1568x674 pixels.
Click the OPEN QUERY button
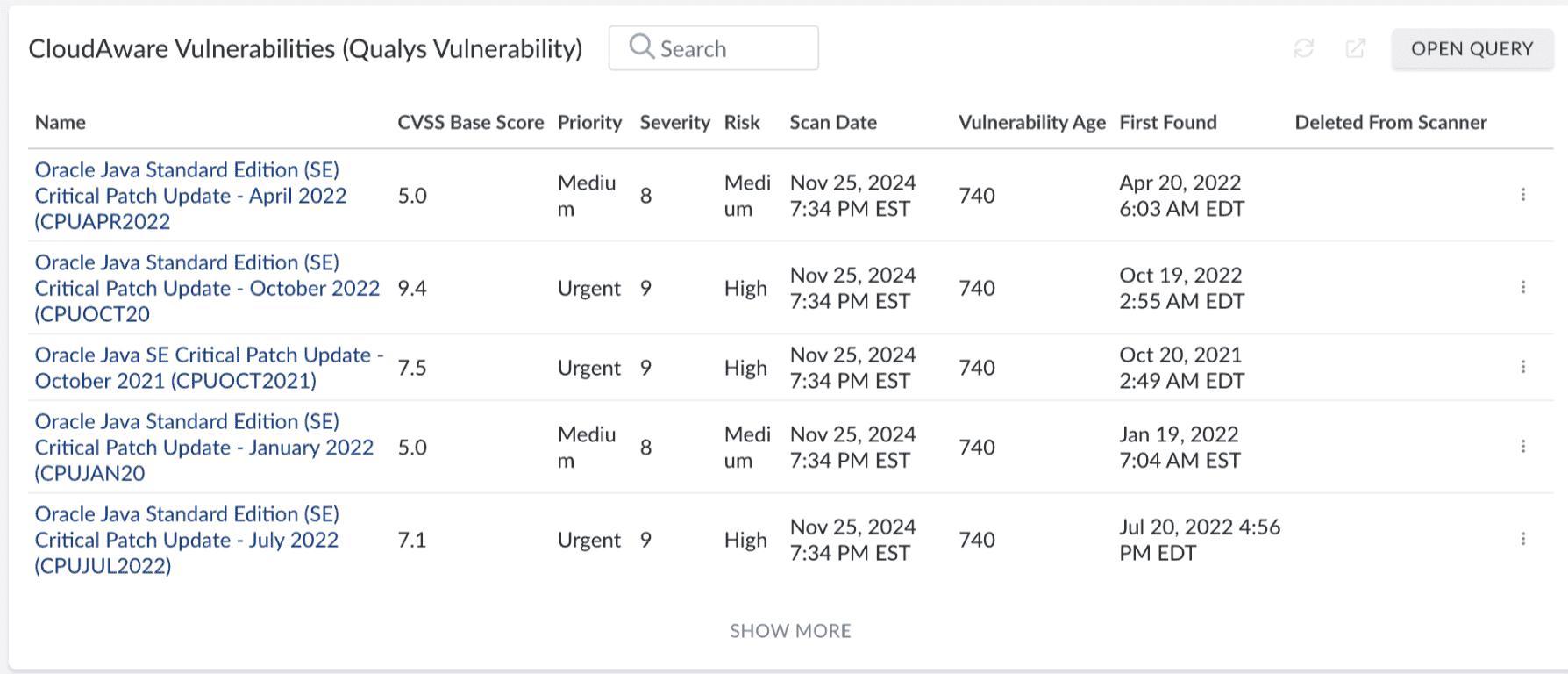tap(1472, 49)
